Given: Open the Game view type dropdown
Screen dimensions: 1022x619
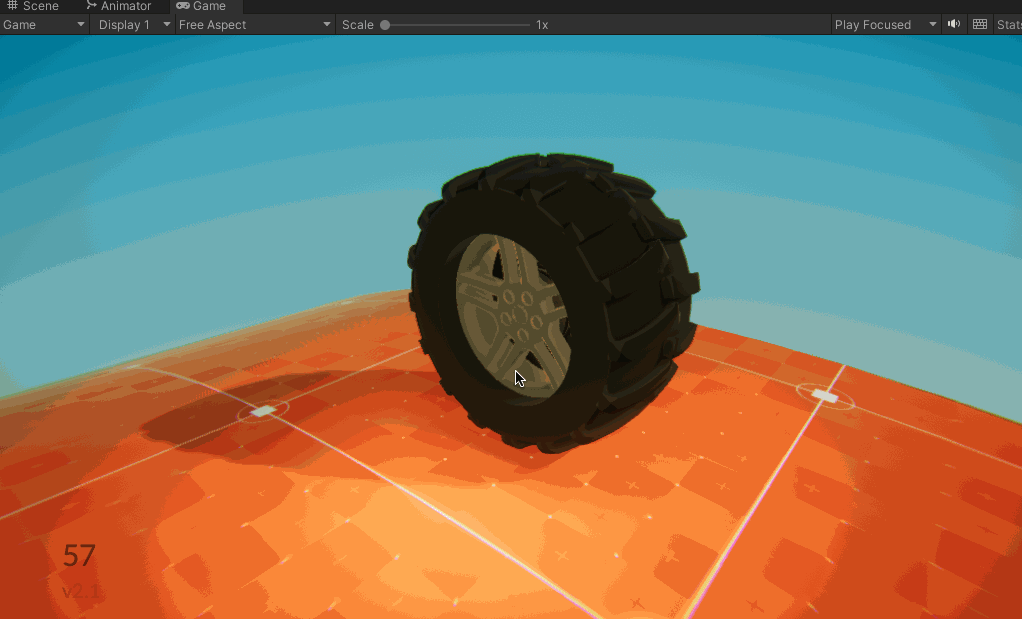Looking at the screenshot, I should (x=44, y=24).
